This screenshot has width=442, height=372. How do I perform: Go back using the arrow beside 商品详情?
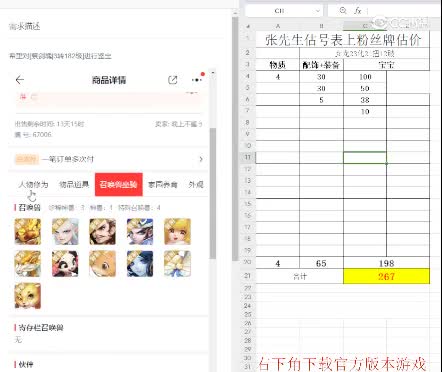click(20, 80)
